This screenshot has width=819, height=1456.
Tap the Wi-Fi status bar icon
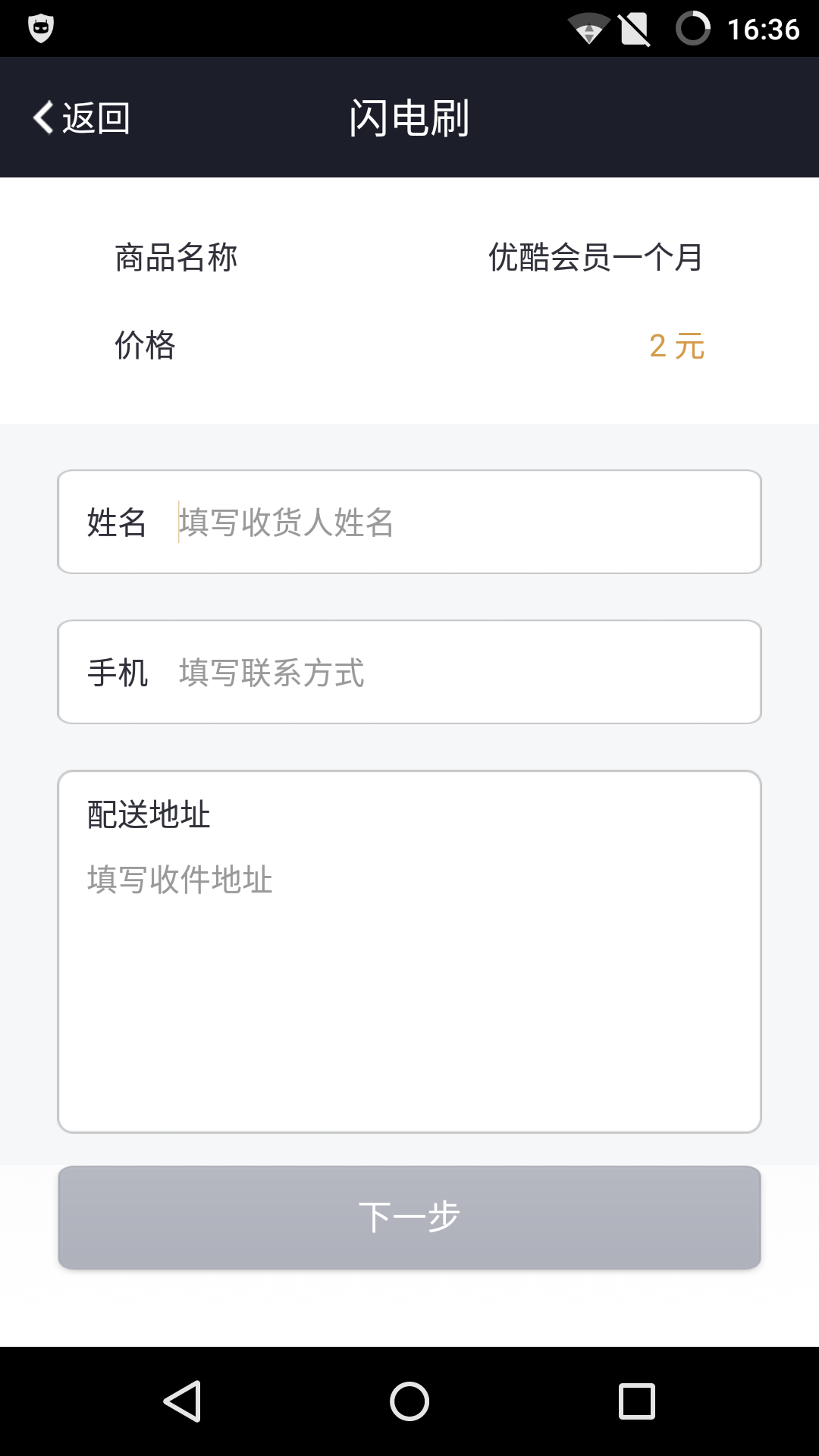coord(588,29)
